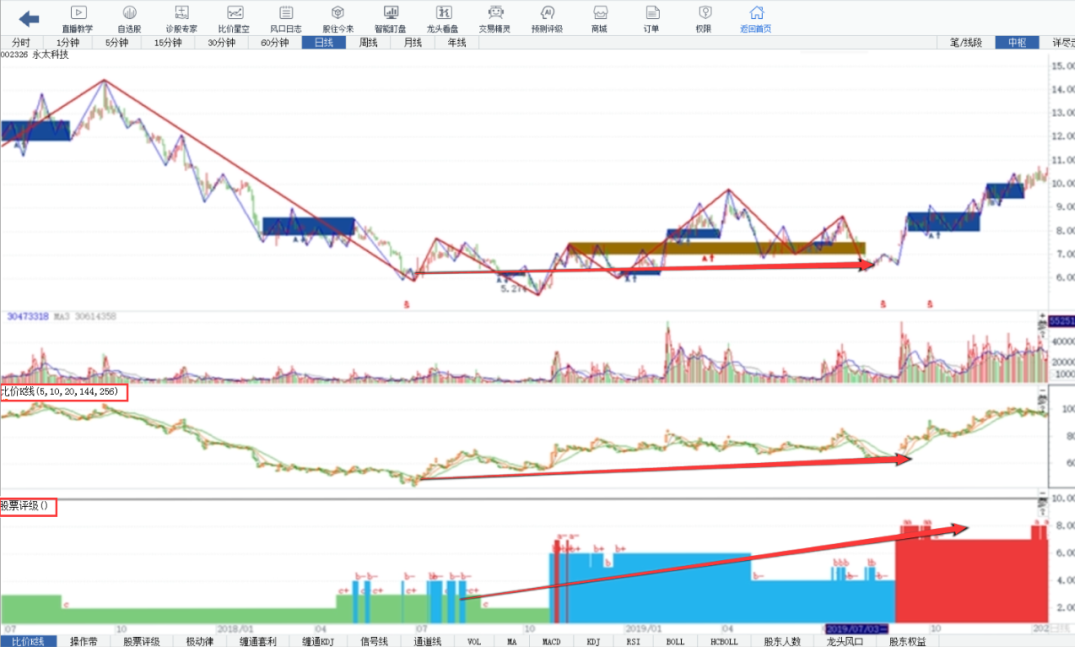Switch to the 股东人数 bottom tab
This screenshot has width=1075, height=647.
[x=783, y=641]
